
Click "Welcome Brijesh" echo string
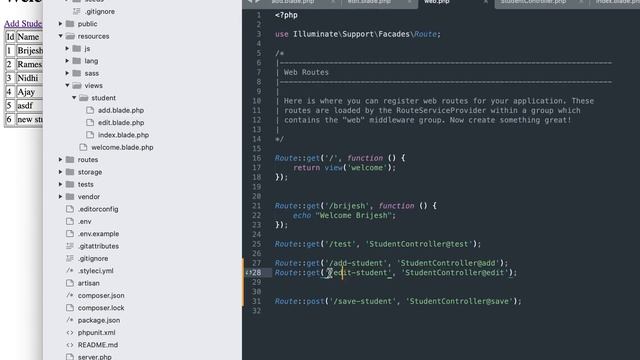coord(353,216)
